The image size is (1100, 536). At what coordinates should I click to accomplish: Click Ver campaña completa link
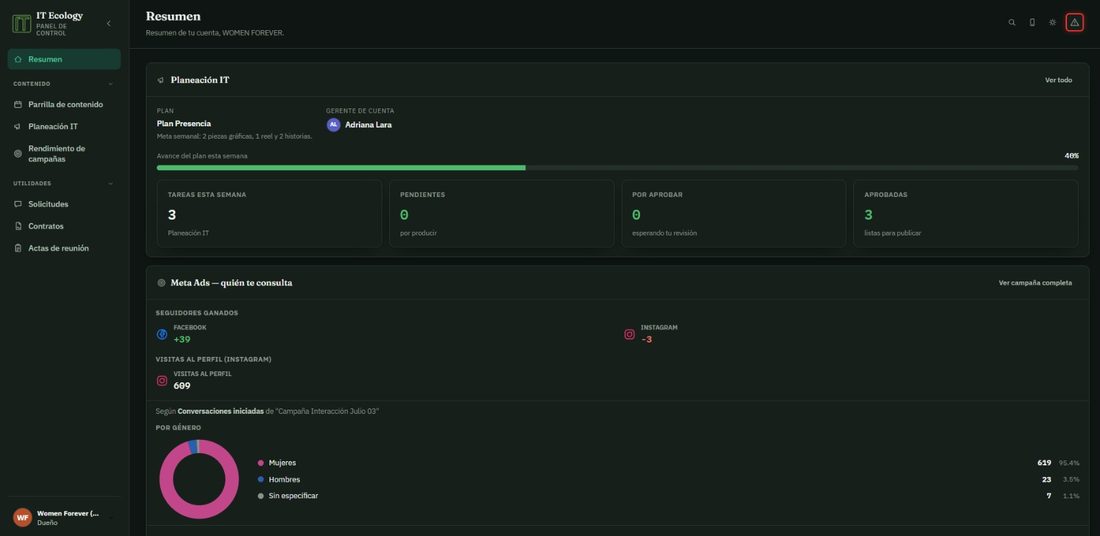1035,283
